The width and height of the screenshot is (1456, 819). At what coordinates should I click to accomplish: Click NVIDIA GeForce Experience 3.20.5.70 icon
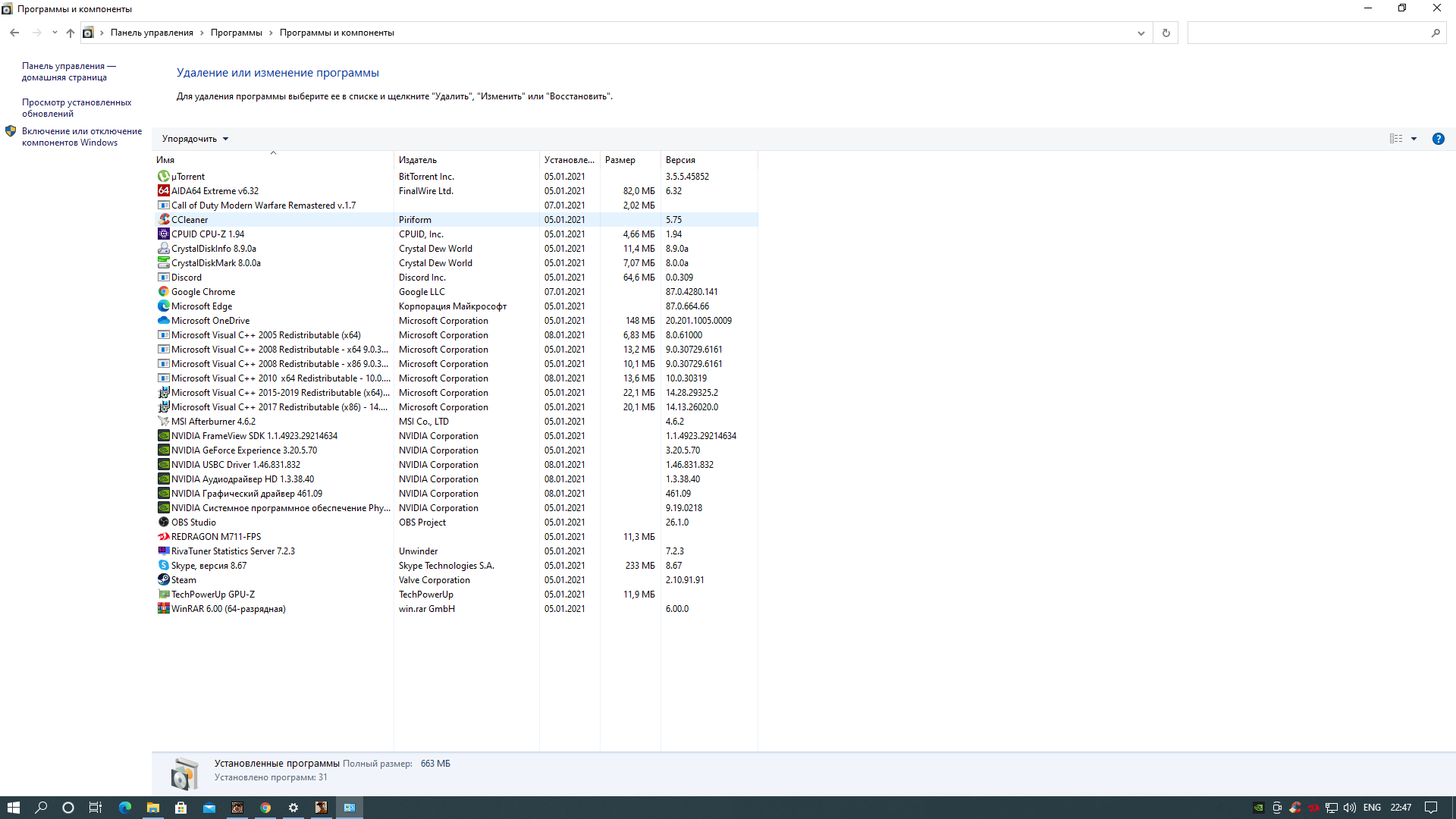(163, 450)
